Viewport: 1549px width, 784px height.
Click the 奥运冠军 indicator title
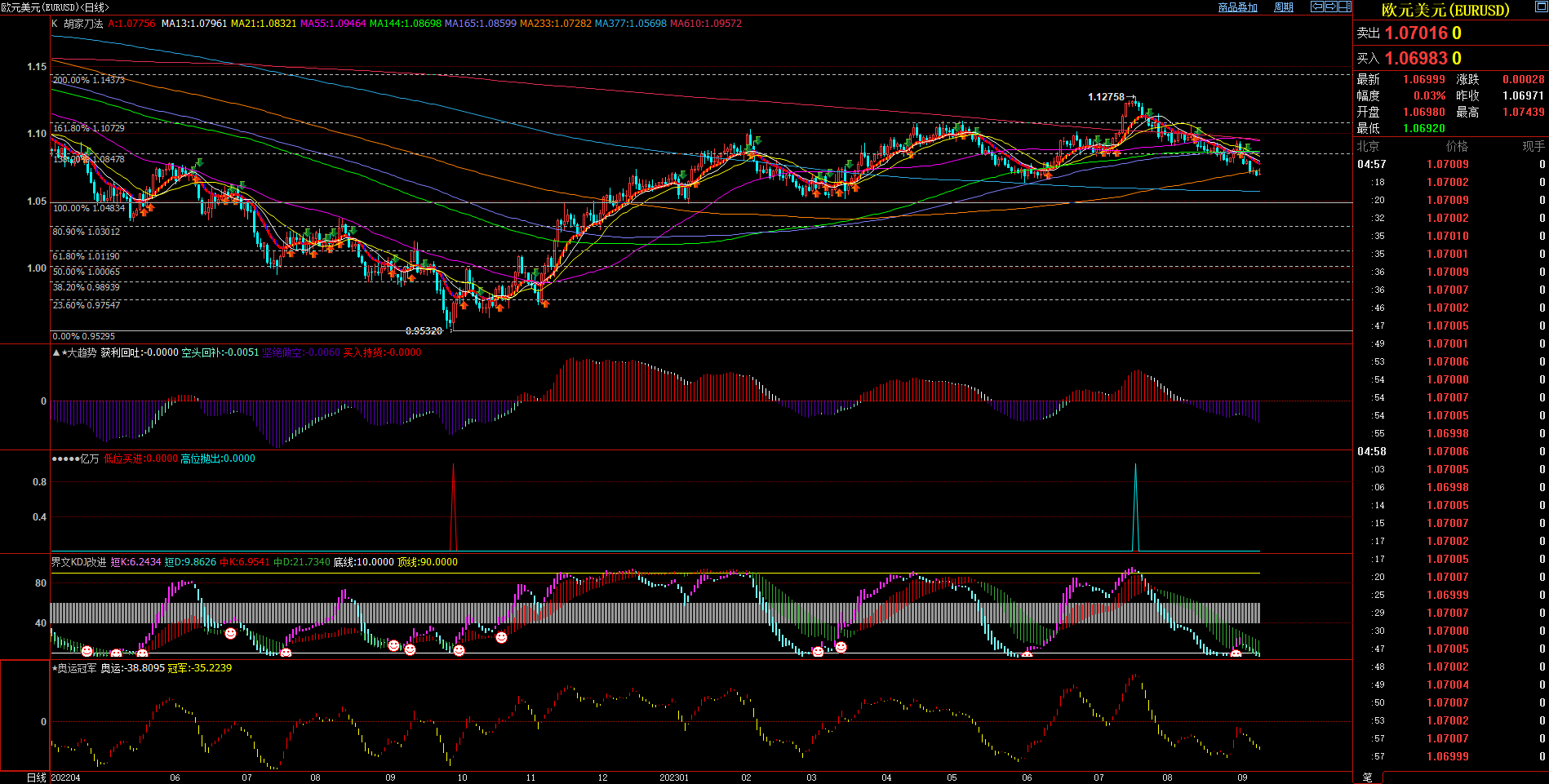pyautogui.click(x=77, y=668)
